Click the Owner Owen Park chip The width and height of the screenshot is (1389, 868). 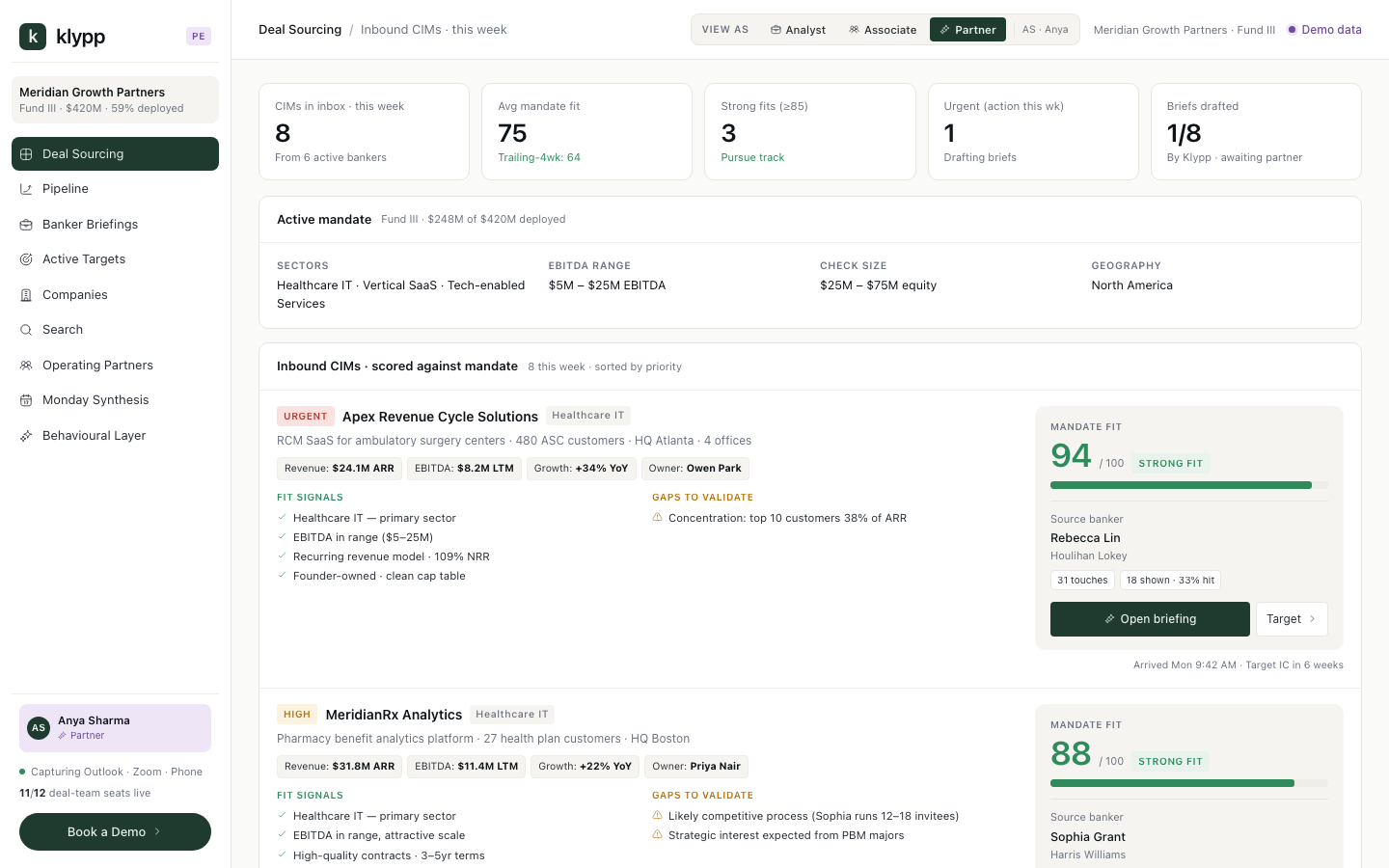pos(695,469)
